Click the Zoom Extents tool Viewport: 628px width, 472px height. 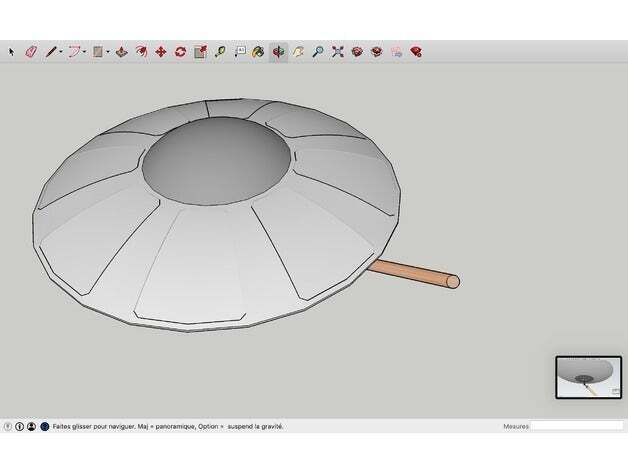(337, 51)
